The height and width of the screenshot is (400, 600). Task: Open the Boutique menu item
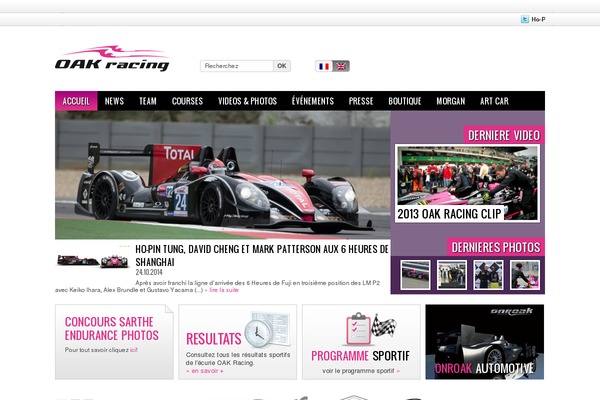coord(404,101)
